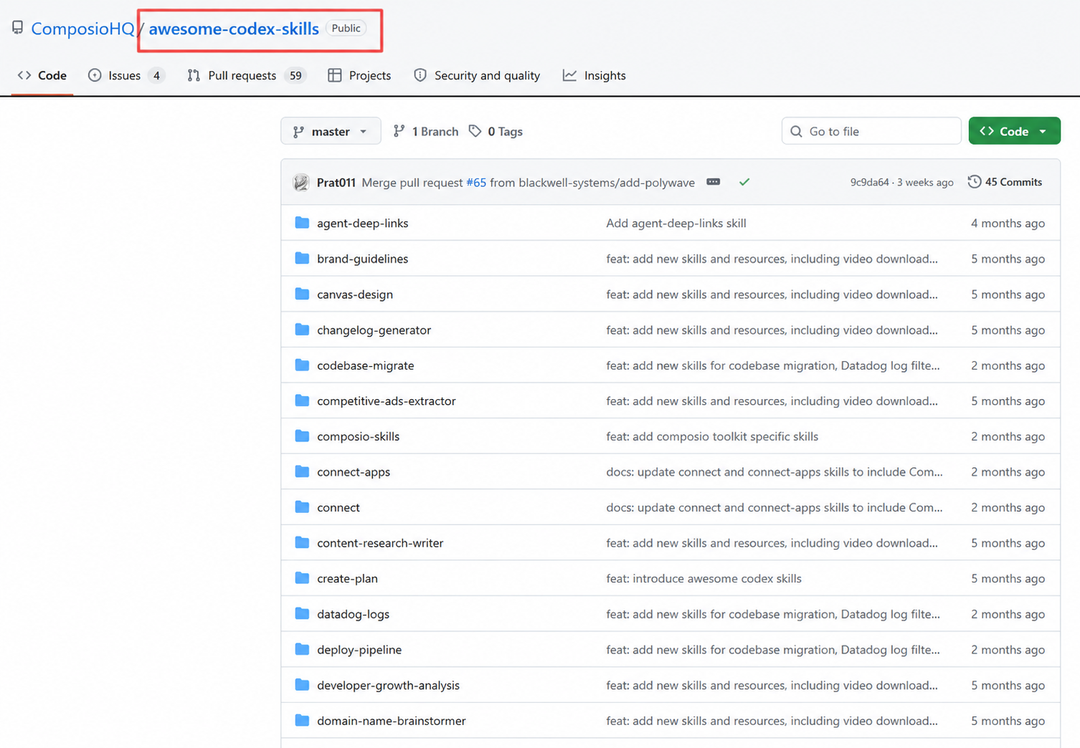Click the folder icon for datadog-logs
The height and width of the screenshot is (748, 1080).
click(302, 614)
